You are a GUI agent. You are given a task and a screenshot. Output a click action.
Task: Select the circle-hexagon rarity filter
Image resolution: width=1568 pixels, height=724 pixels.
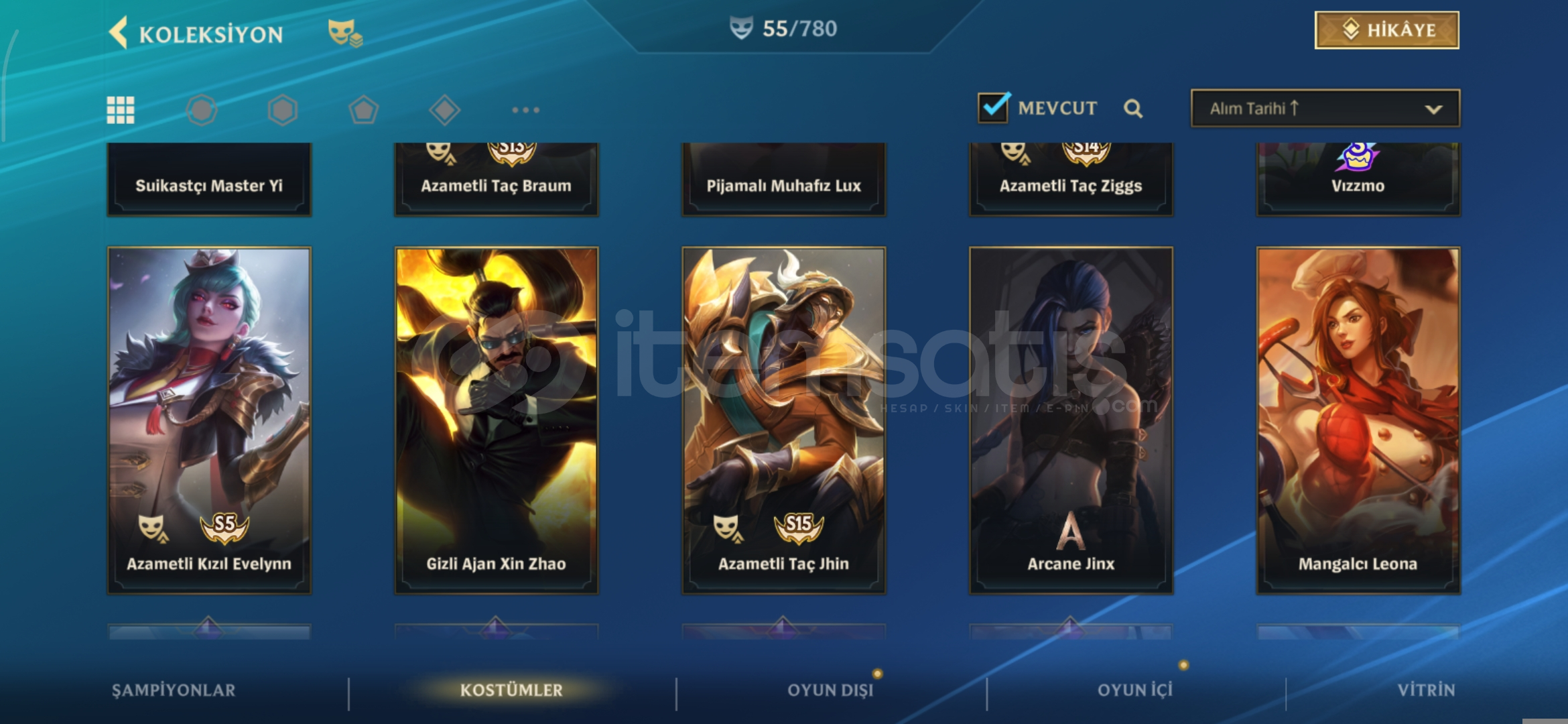[x=202, y=110]
